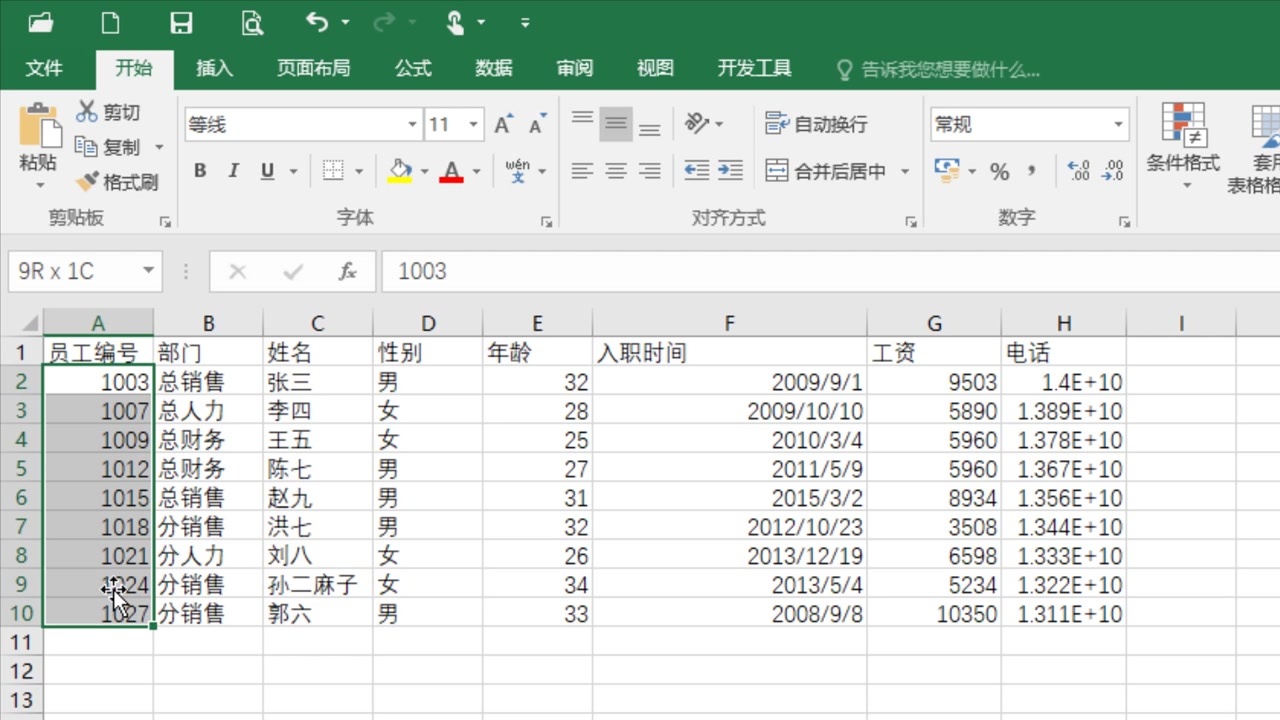
Task: Open print preview icon
Action: [x=252, y=22]
